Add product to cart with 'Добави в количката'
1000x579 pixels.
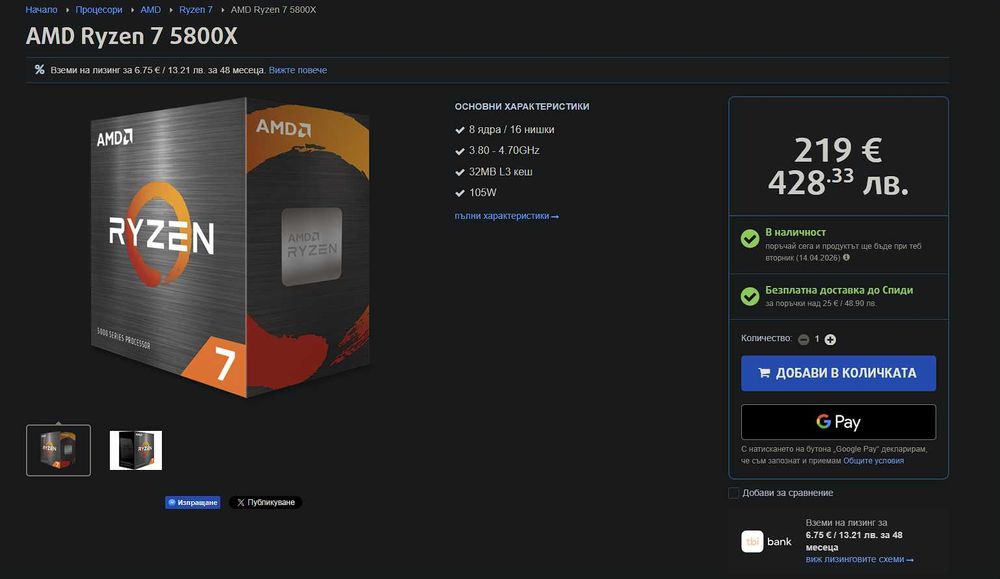point(838,373)
